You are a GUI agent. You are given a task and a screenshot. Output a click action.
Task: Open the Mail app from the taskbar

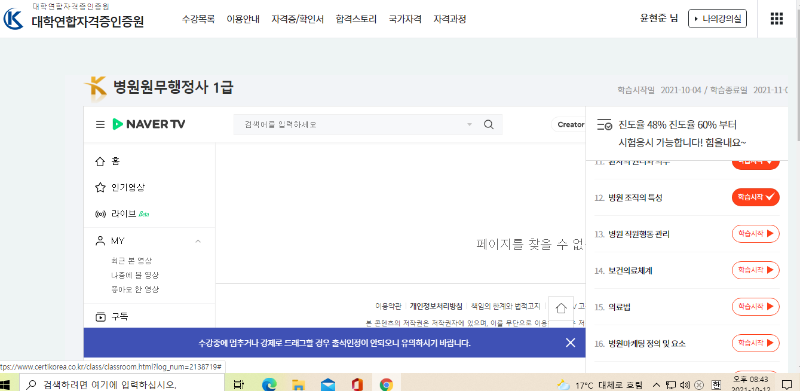tap(327, 384)
